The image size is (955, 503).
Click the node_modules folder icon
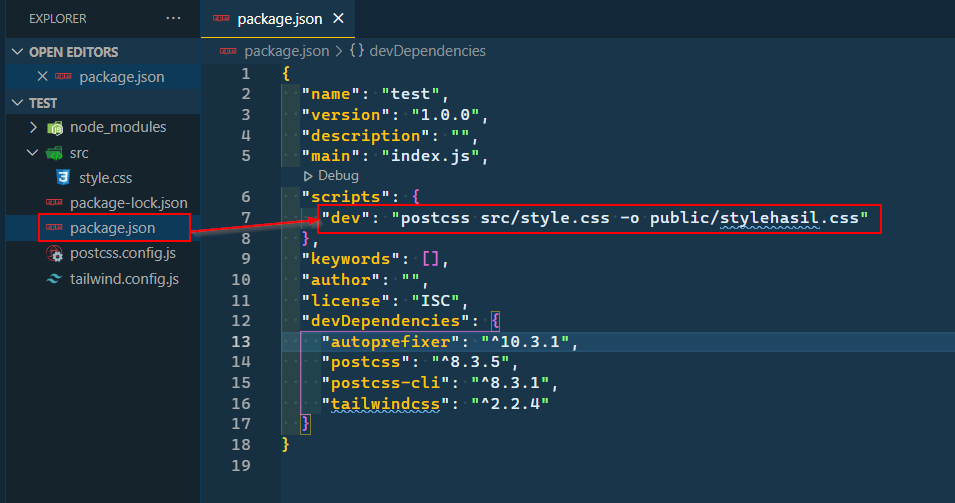(x=54, y=128)
